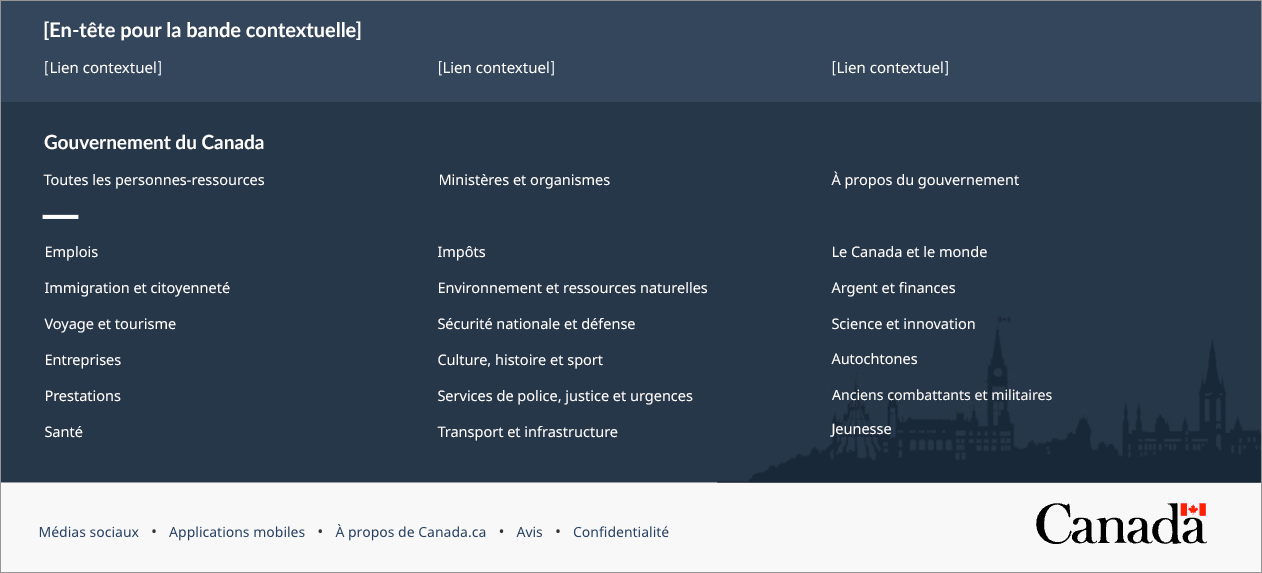Open the Emplois link
1262x573 pixels.
(71, 252)
